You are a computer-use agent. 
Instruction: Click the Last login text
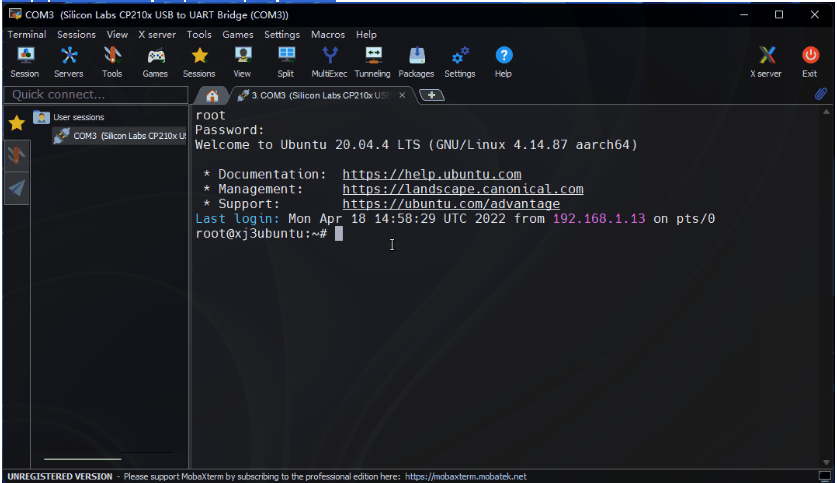pos(237,219)
